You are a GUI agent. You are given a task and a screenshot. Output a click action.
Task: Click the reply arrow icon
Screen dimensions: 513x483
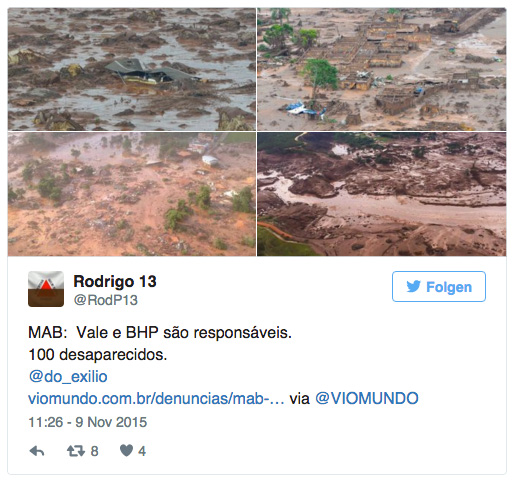[x=37, y=451]
